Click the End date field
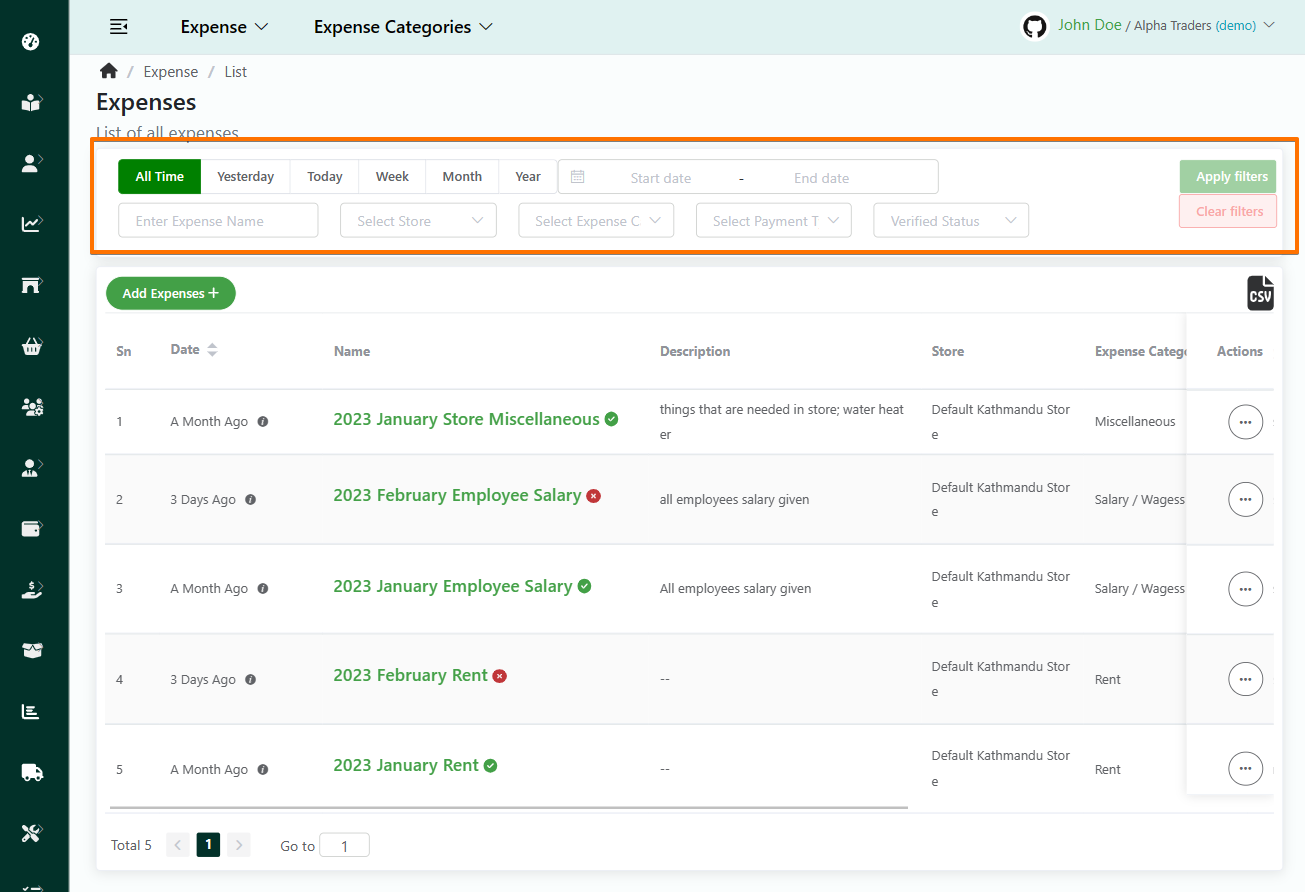1305x892 pixels. (x=822, y=178)
